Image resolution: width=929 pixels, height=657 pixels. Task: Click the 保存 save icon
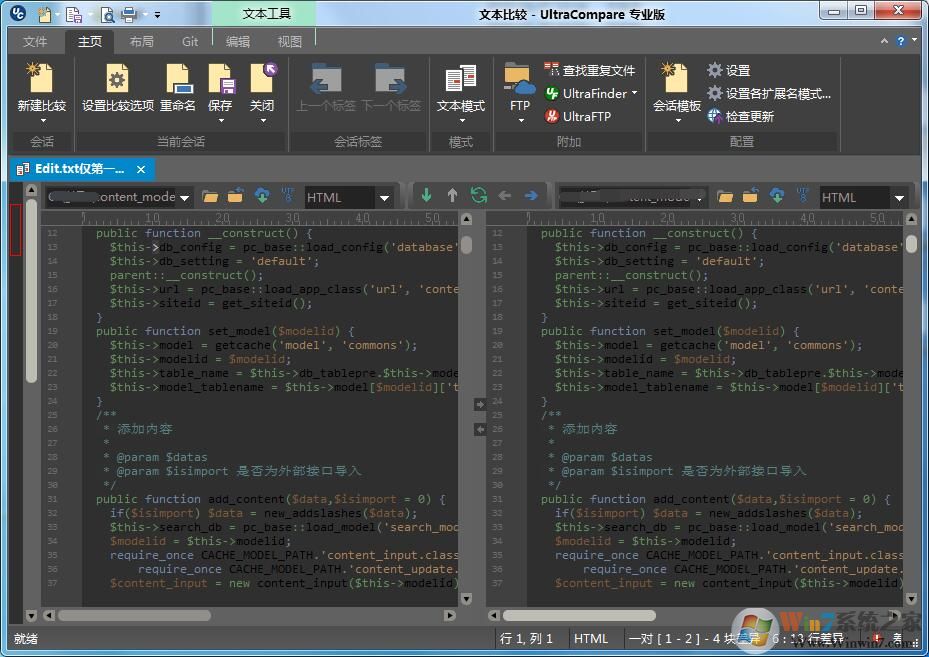pyautogui.click(x=220, y=80)
